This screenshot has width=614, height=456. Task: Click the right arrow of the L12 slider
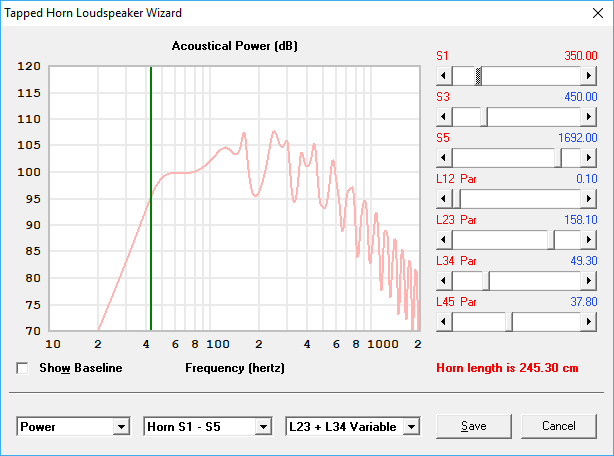[589, 199]
